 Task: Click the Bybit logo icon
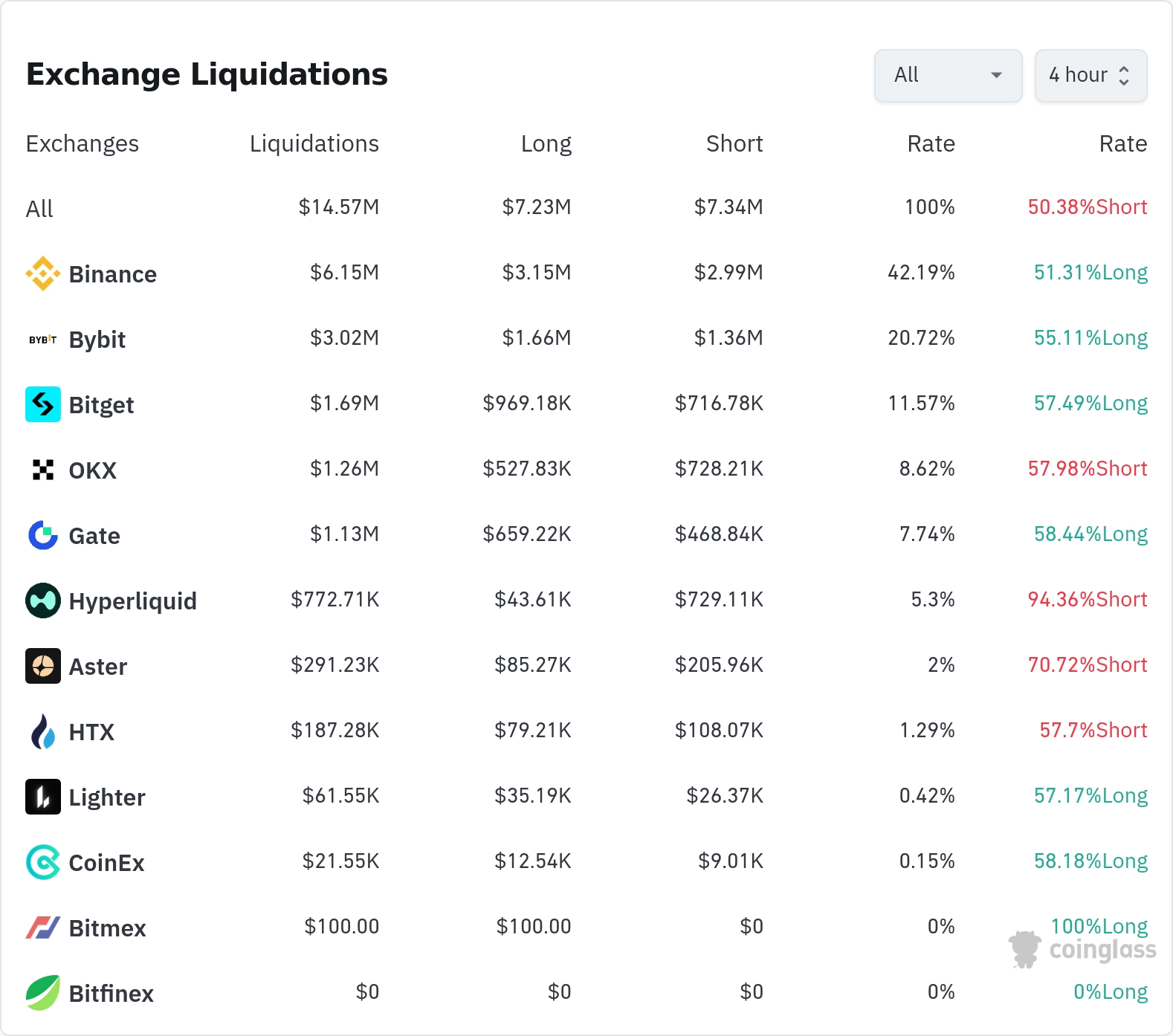coord(43,340)
